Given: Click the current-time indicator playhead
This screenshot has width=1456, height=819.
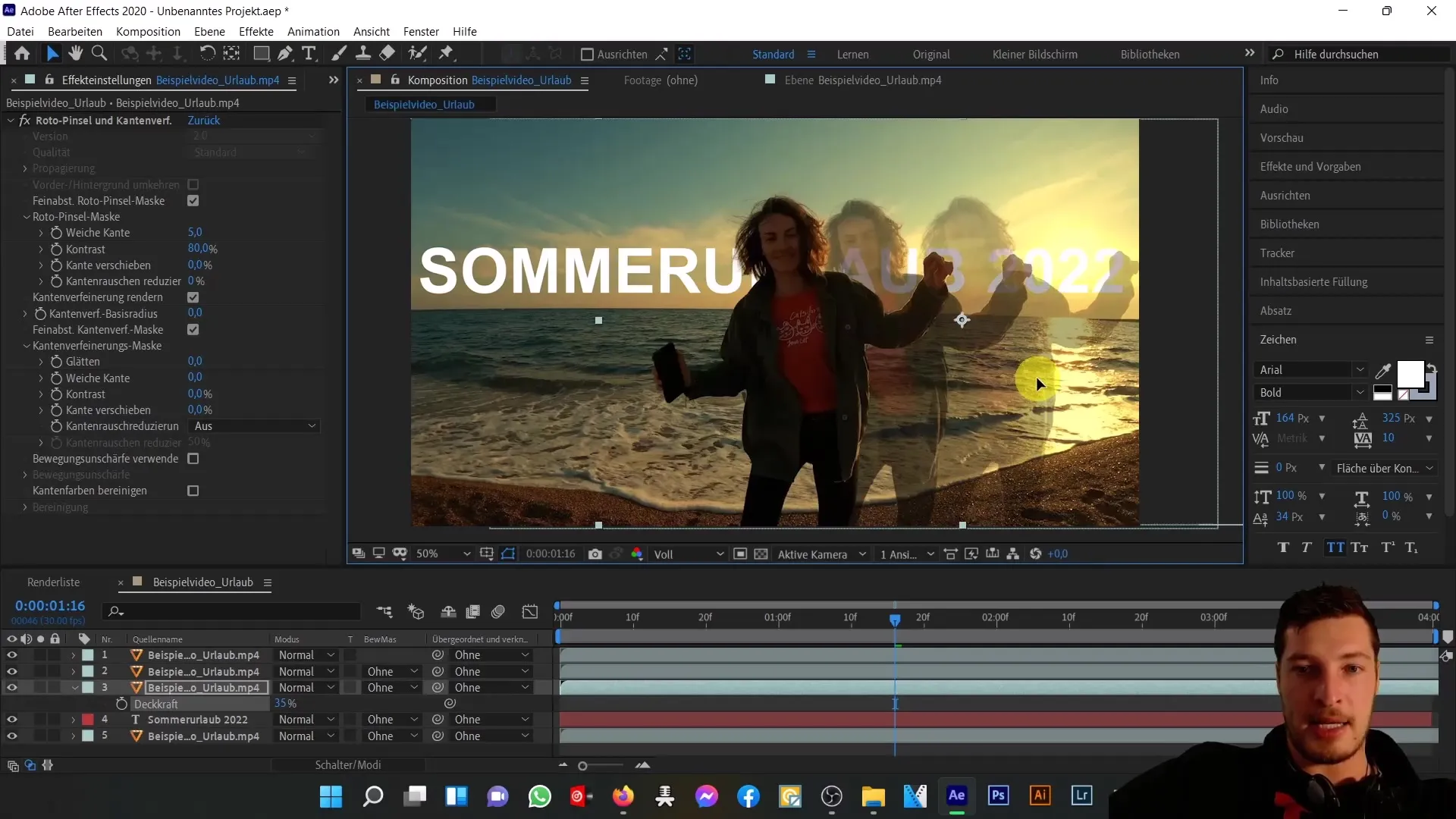Looking at the screenshot, I should point(895,620).
